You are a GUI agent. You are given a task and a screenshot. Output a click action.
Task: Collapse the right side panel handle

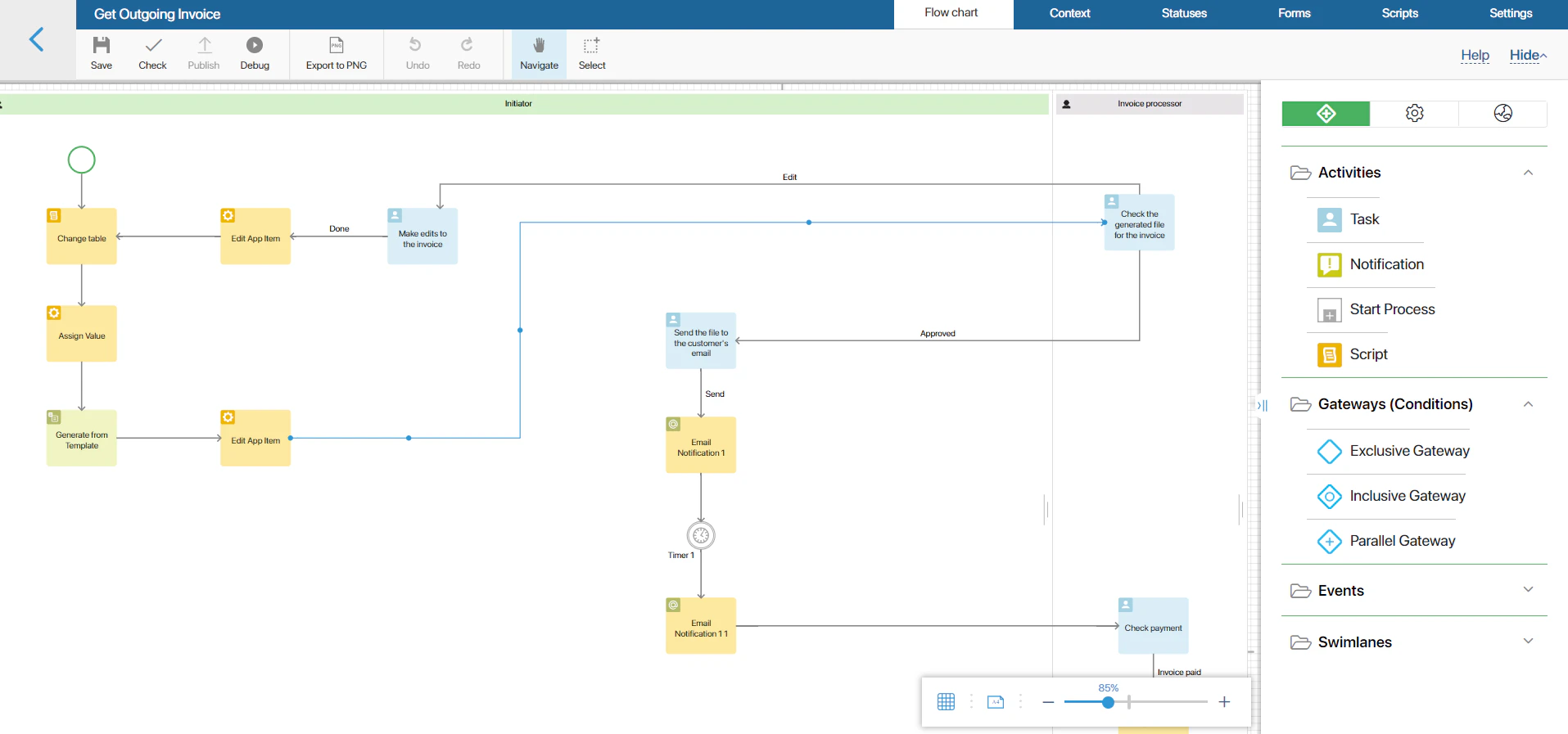click(x=1262, y=405)
